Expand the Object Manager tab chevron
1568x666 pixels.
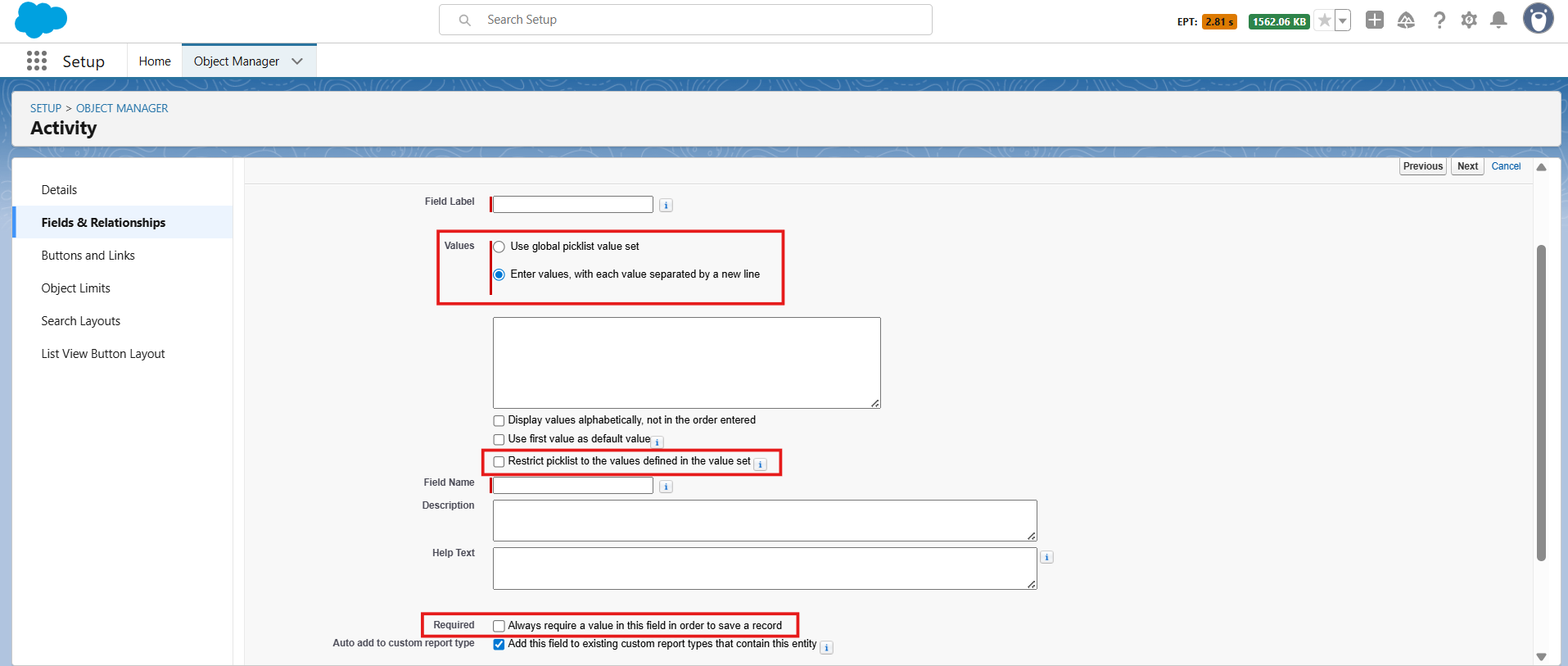[x=297, y=61]
